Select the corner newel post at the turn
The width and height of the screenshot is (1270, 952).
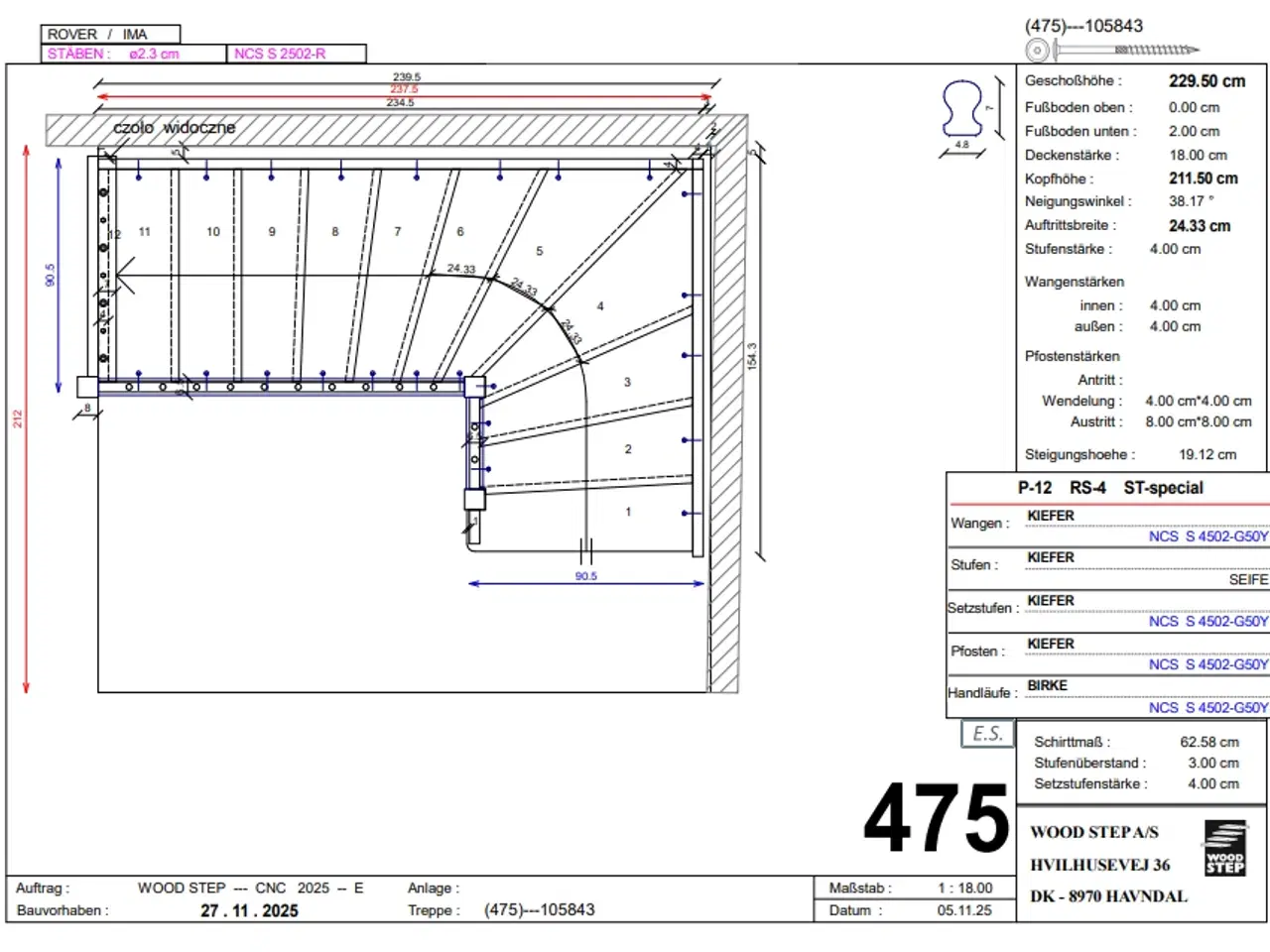[x=475, y=386]
